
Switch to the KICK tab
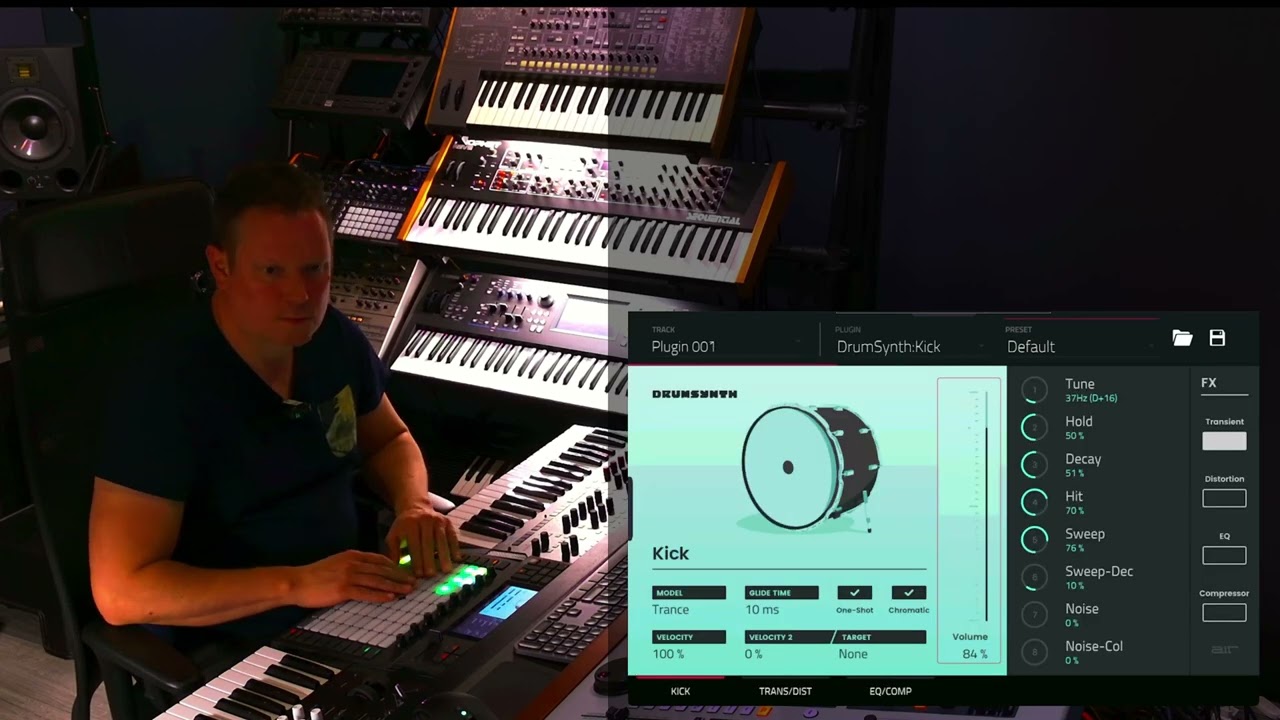point(680,691)
